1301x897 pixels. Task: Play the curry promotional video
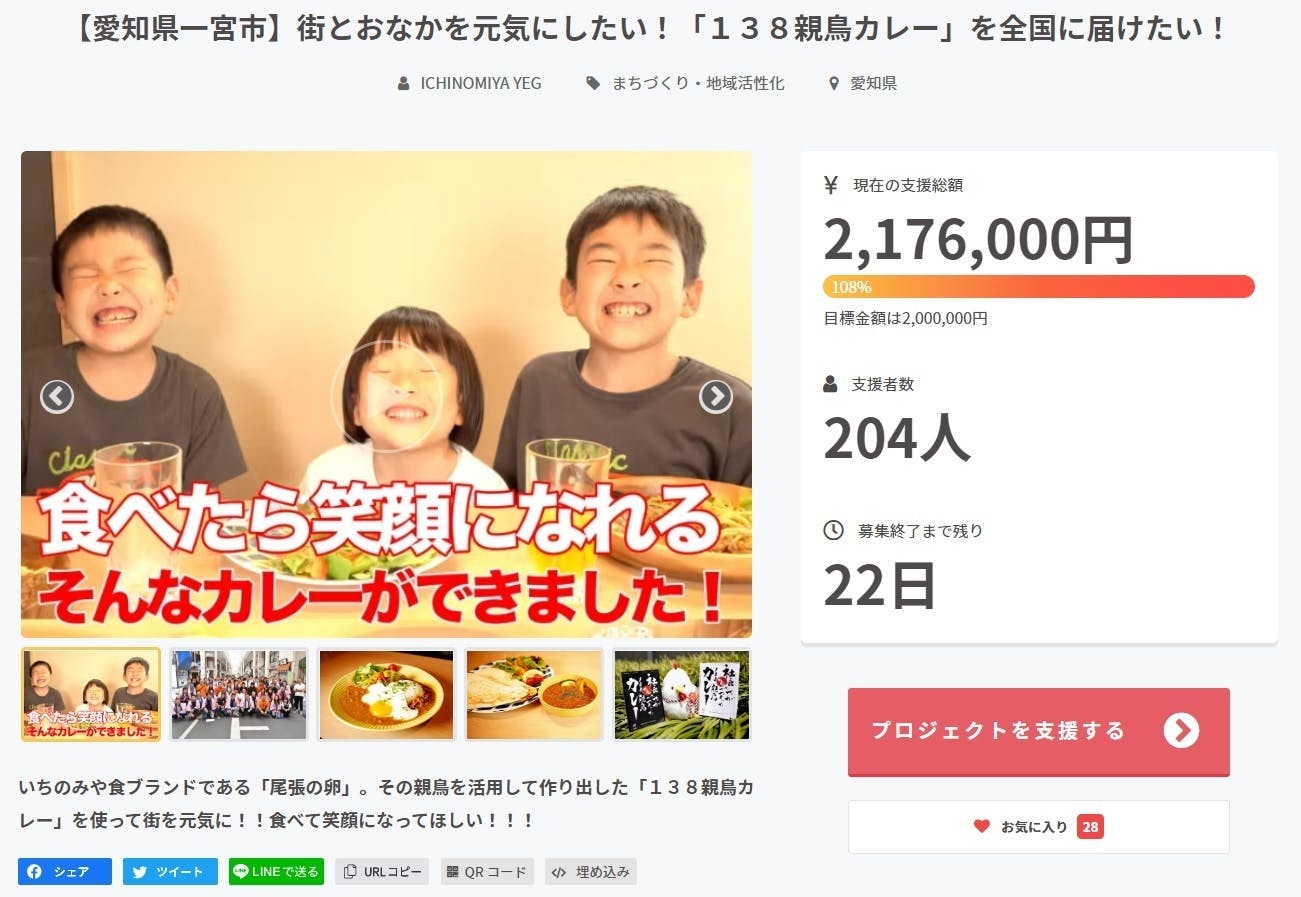(x=386, y=396)
